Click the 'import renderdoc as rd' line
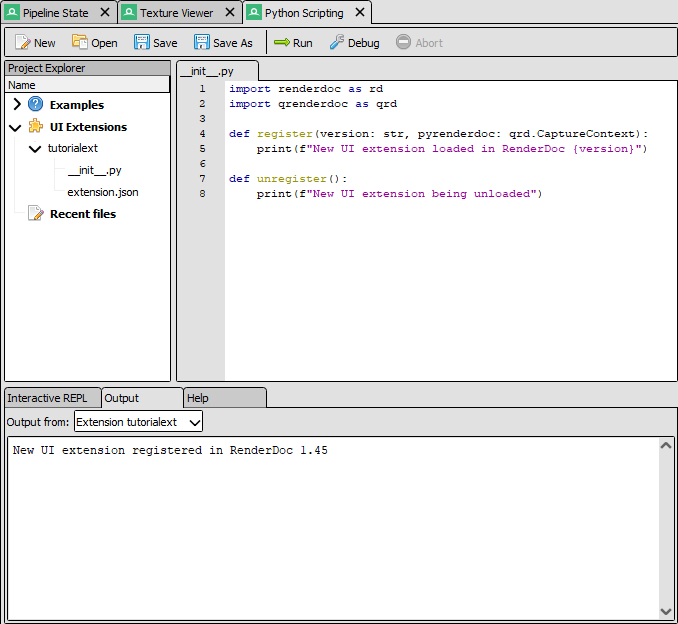678x624 pixels. click(x=306, y=89)
